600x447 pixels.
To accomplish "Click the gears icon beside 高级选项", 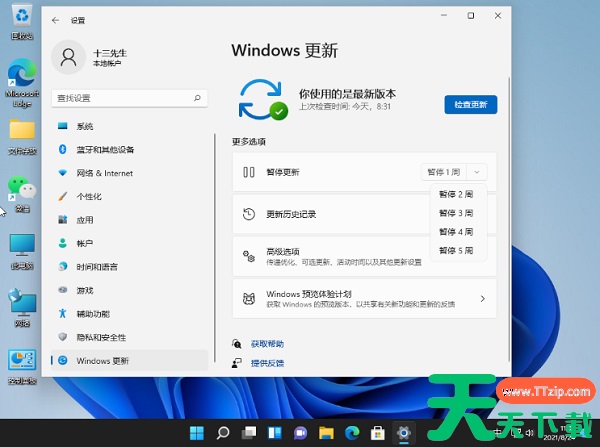I will [249, 256].
